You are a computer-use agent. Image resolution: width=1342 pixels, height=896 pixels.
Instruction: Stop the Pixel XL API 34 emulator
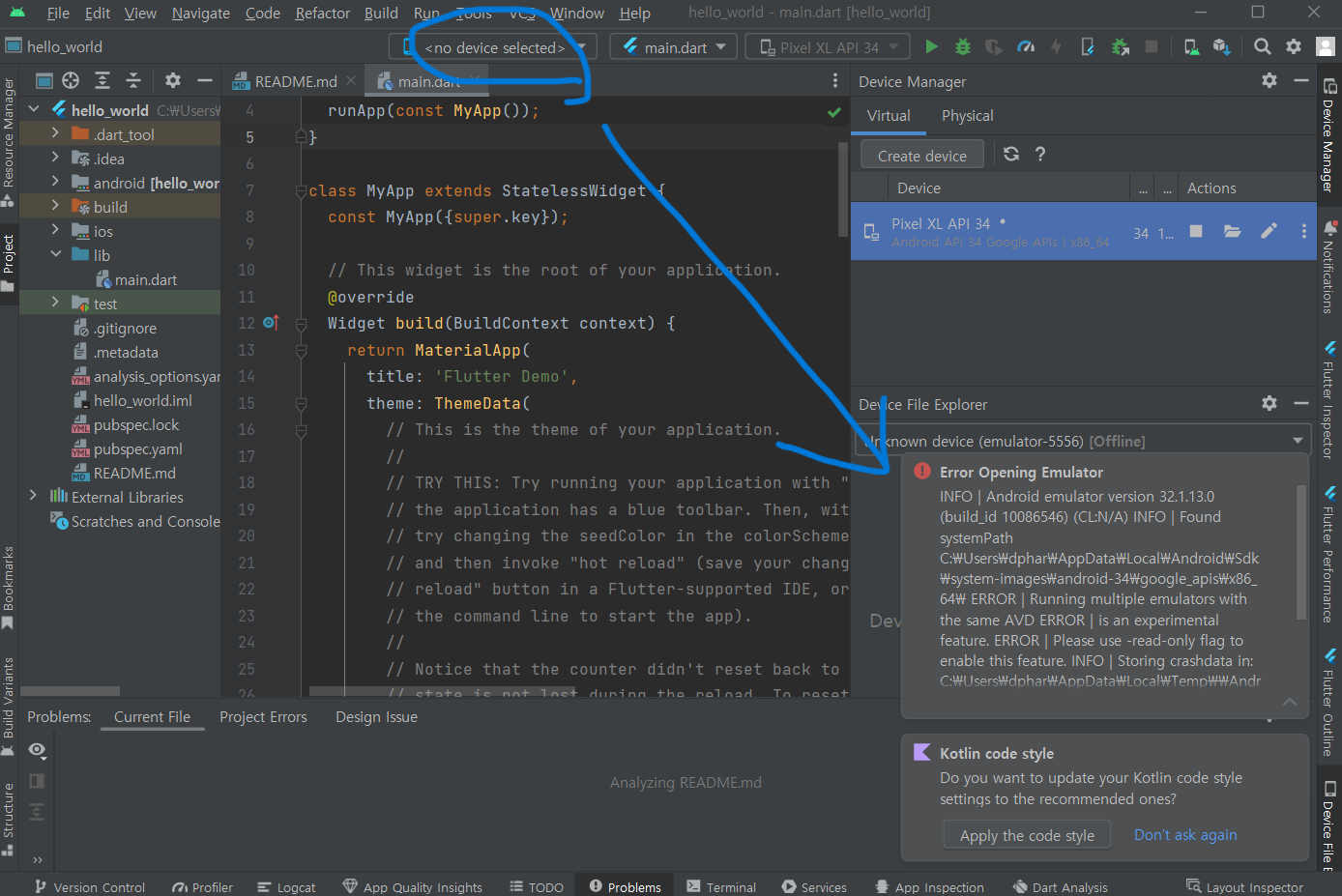pos(1196,231)
